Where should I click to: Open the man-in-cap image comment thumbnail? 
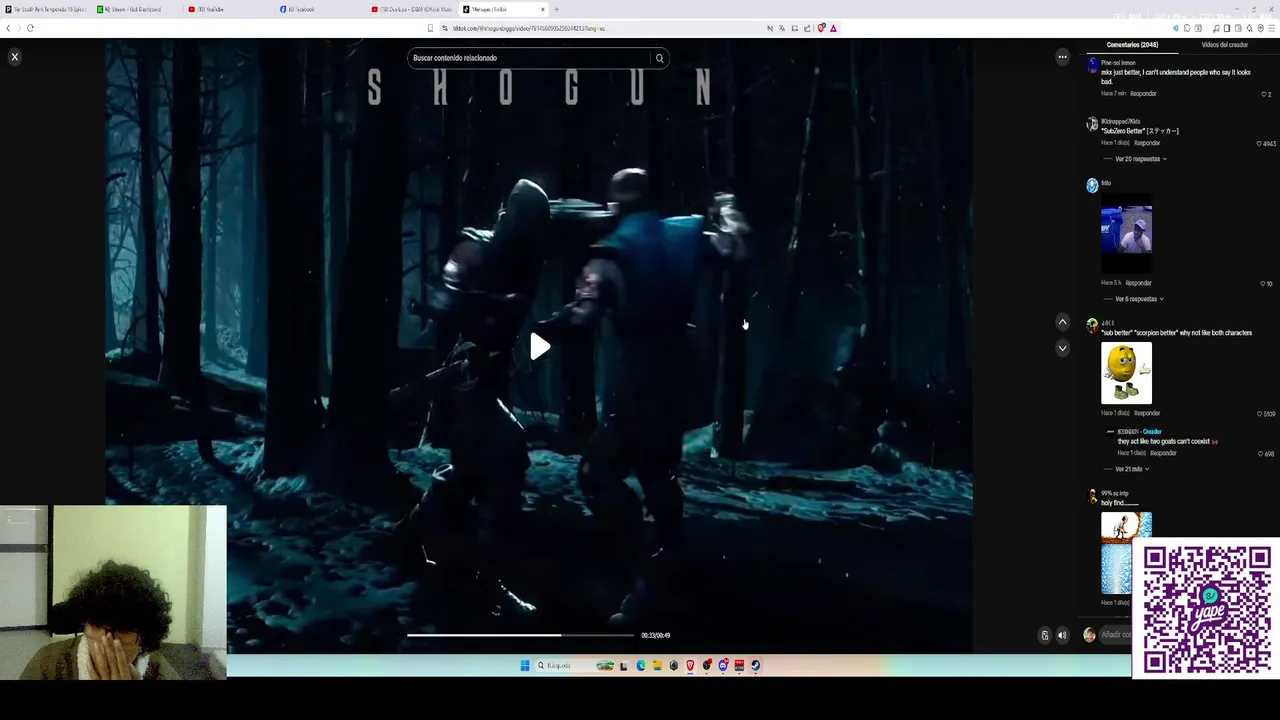pyautogui.click(x=1126, y=233)
